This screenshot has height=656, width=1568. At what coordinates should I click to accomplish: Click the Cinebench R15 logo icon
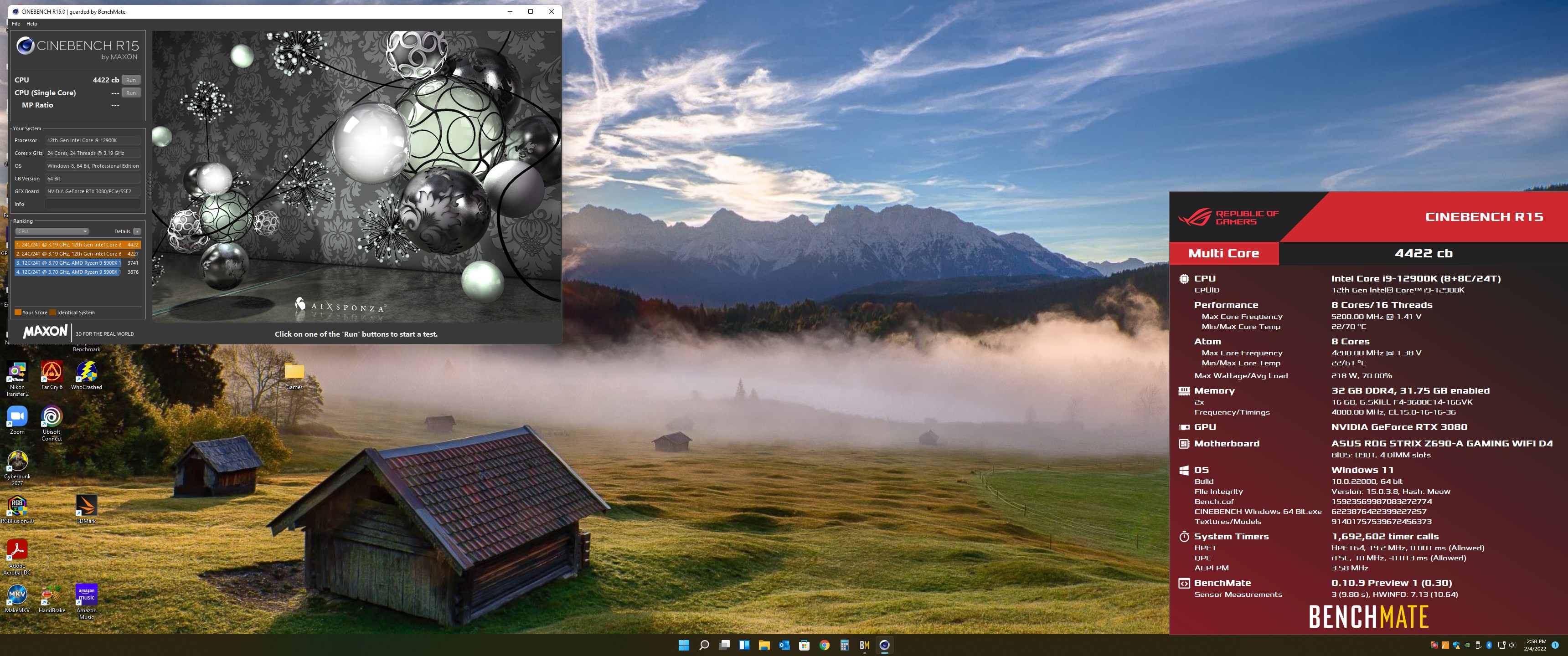coord(25,46)
